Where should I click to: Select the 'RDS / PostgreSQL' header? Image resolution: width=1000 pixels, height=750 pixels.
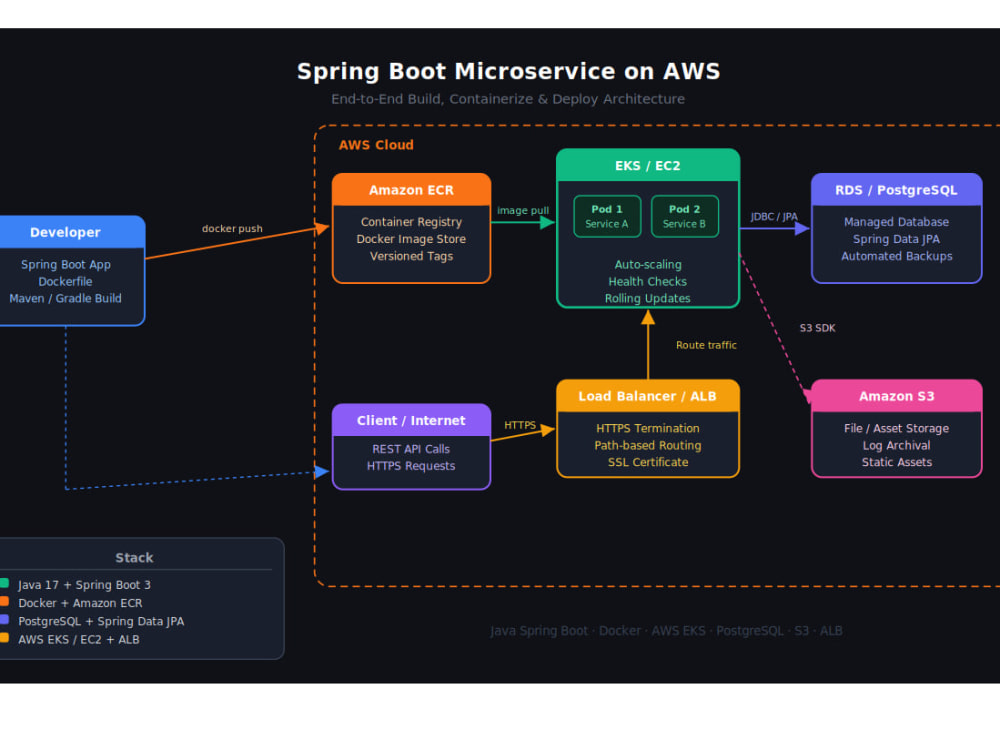coord(897,190)
